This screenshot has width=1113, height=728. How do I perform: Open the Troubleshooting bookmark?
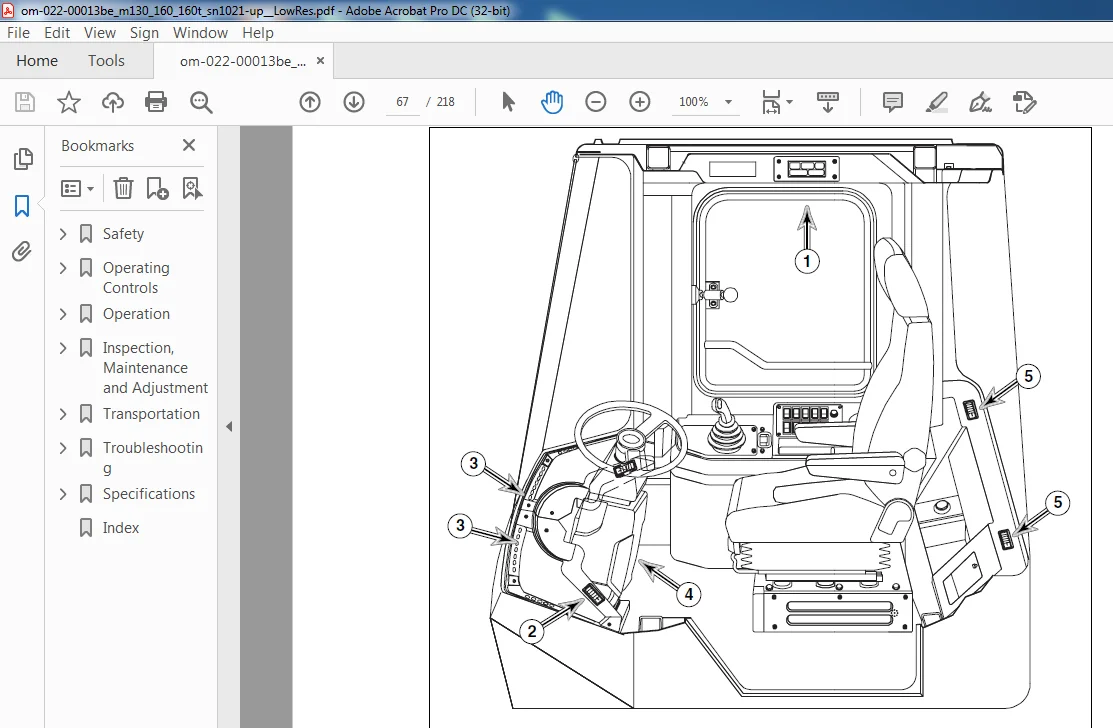153,458
